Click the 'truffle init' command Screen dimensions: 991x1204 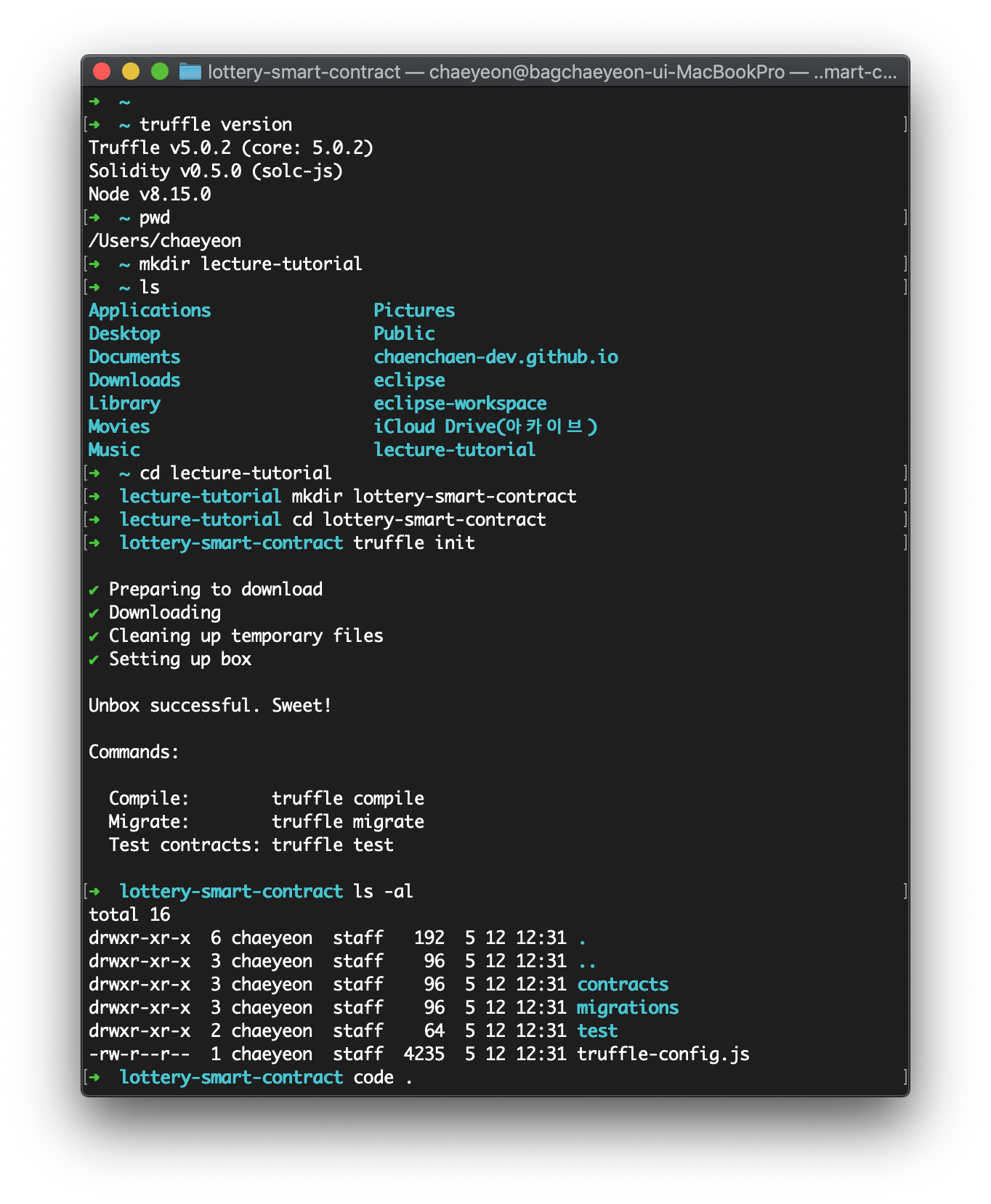414,542
